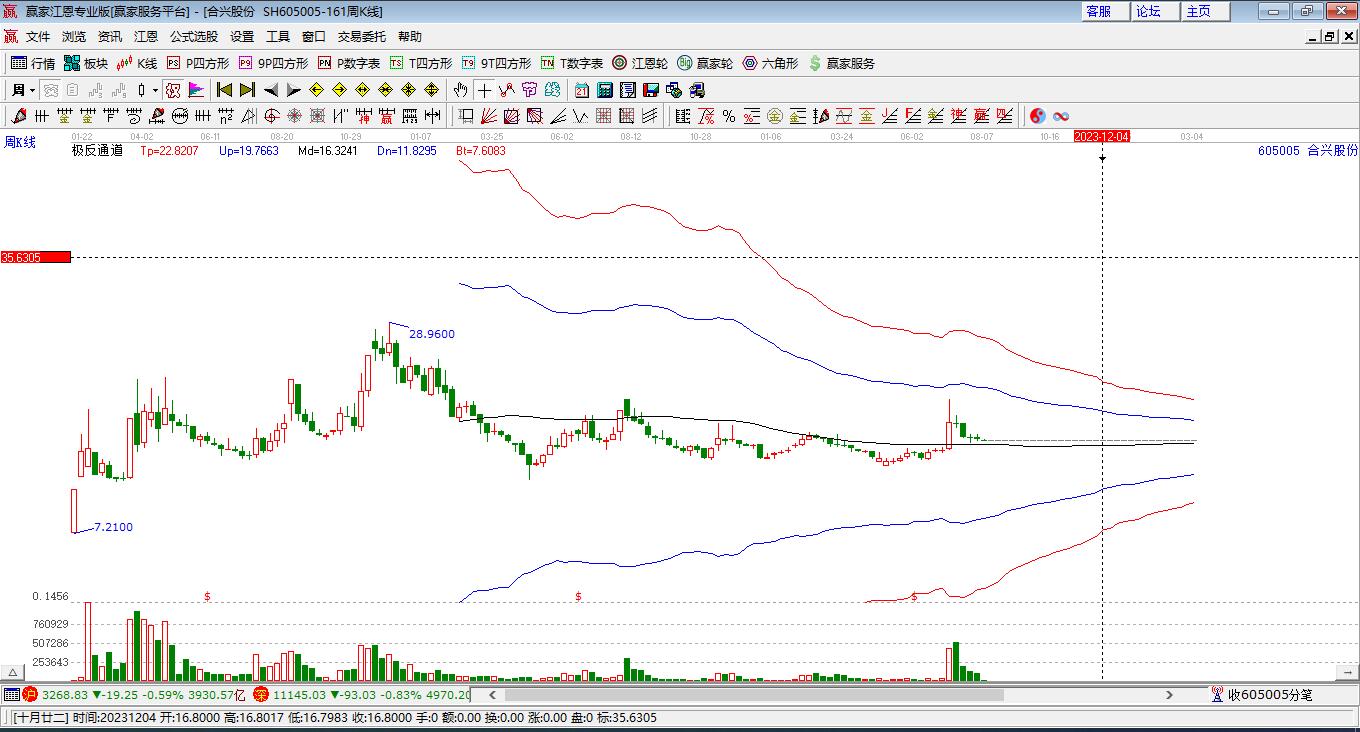Select the hand pan tool
Screen dimensions: 1360x732
[460, 90]
